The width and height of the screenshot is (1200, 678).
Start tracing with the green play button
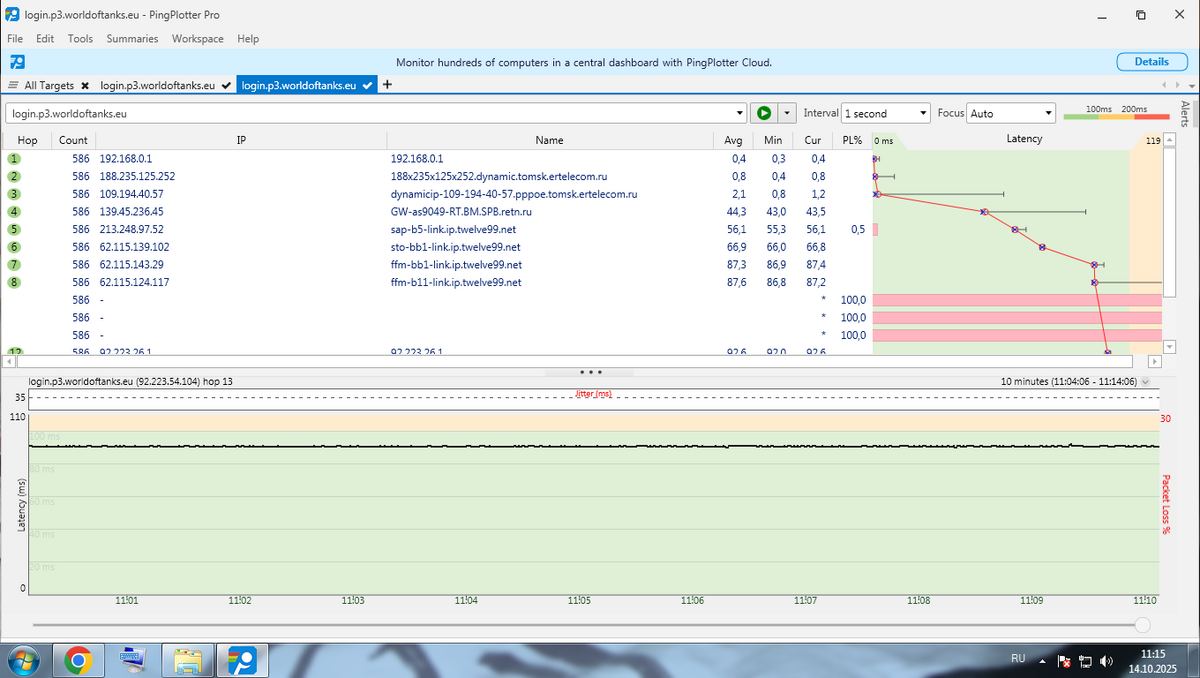765,113
